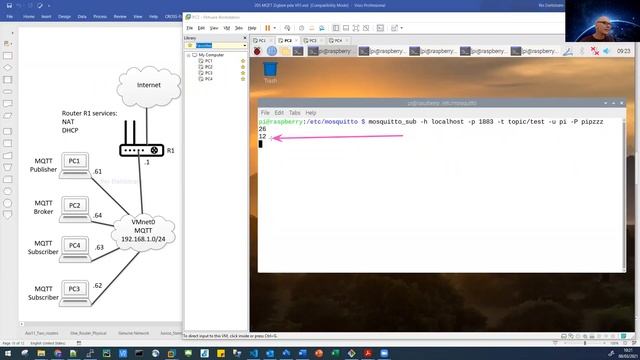
Task: Click the take snapshot clock icon
Action: (x=301, y=28)
